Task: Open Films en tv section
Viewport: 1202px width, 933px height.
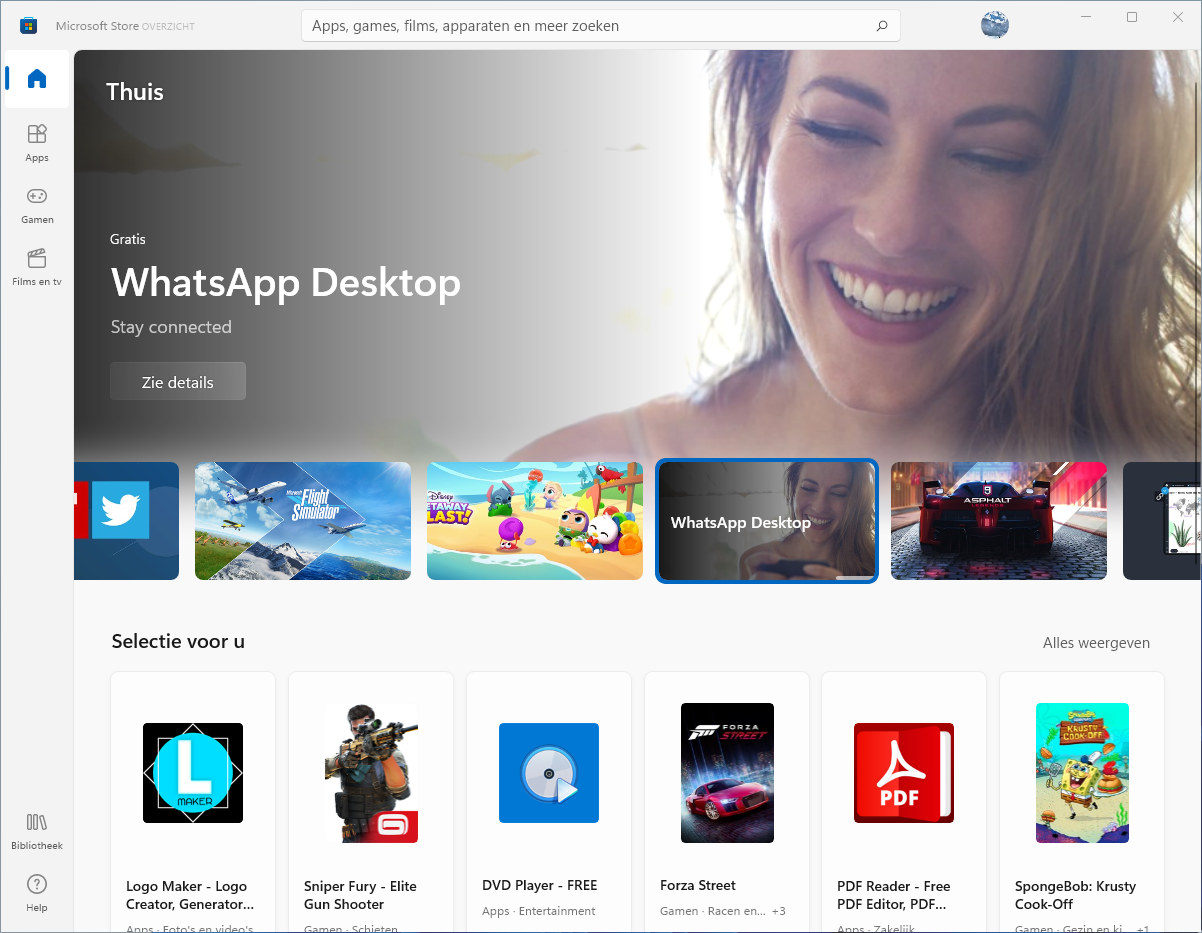Action: point(37,266)
